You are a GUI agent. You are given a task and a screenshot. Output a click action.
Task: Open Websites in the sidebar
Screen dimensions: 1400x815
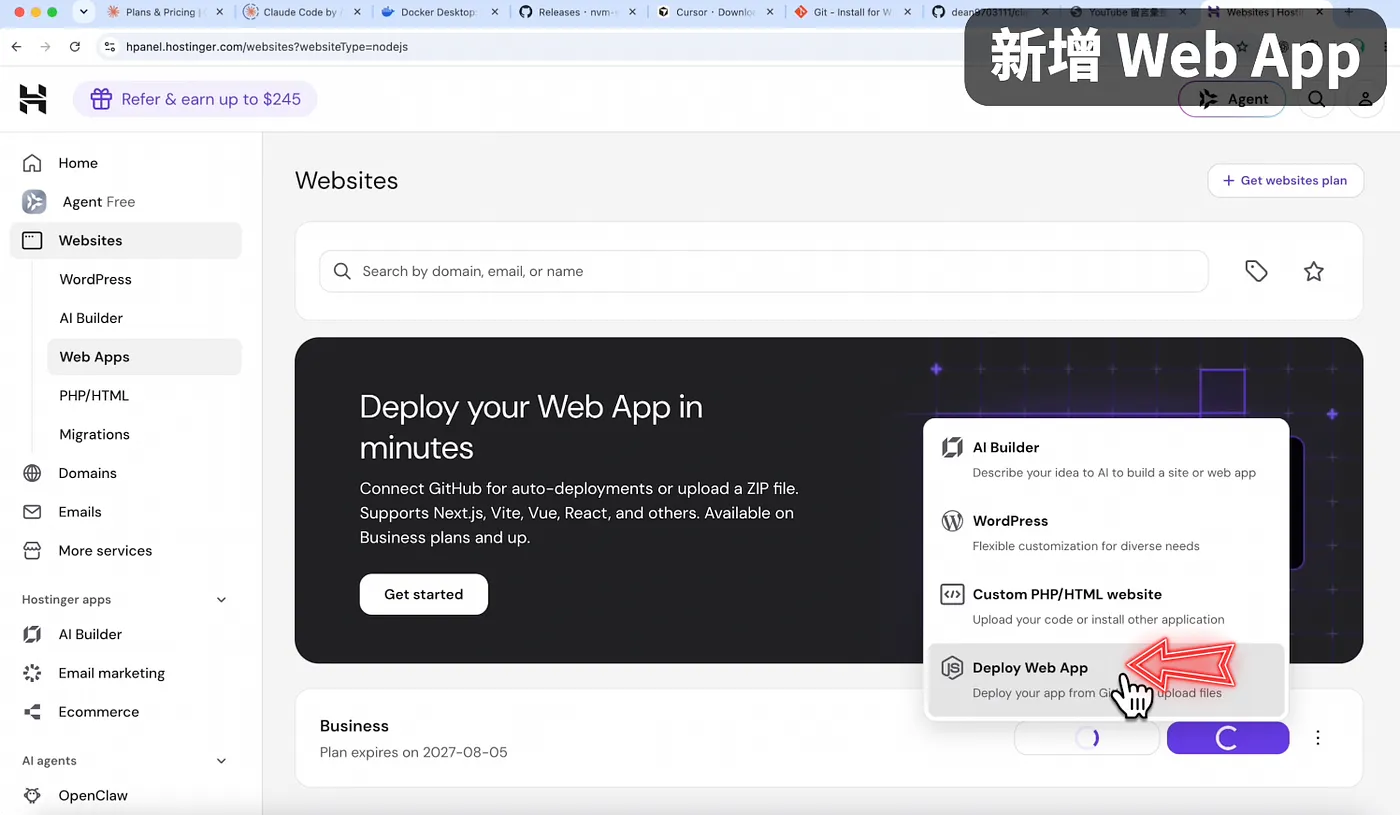126,241
